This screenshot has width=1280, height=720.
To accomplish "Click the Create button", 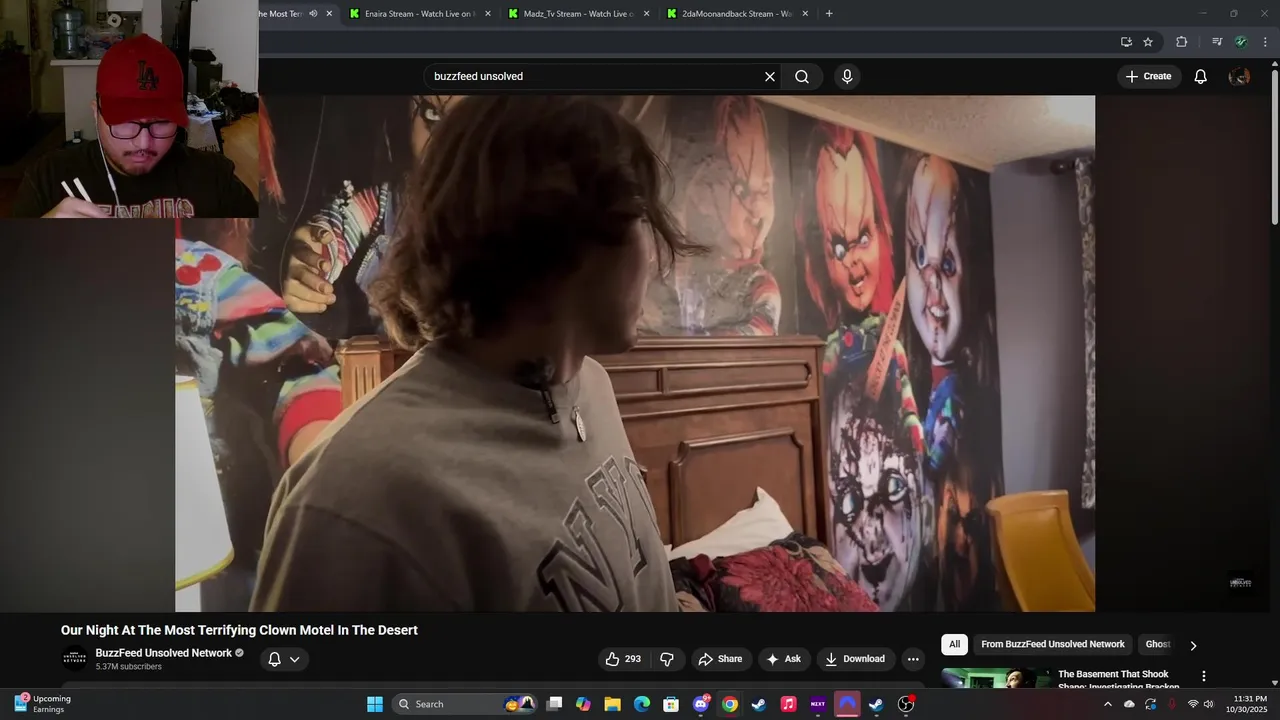I will coord(1148,77).
